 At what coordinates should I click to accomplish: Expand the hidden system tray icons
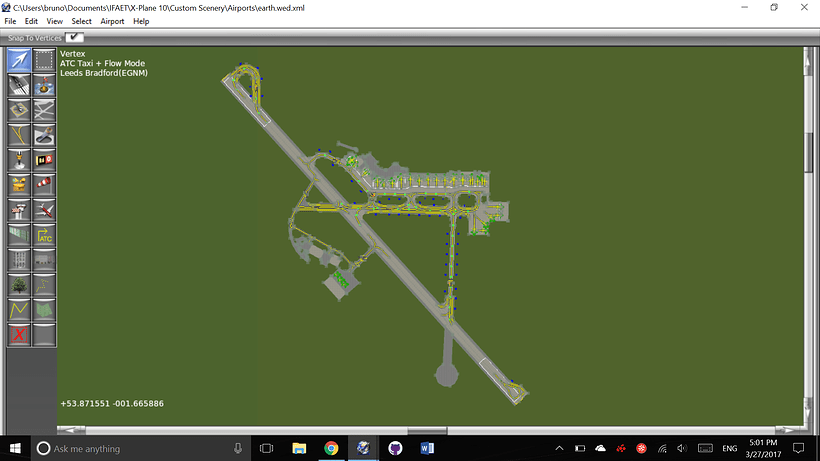[x=559, y=448]
